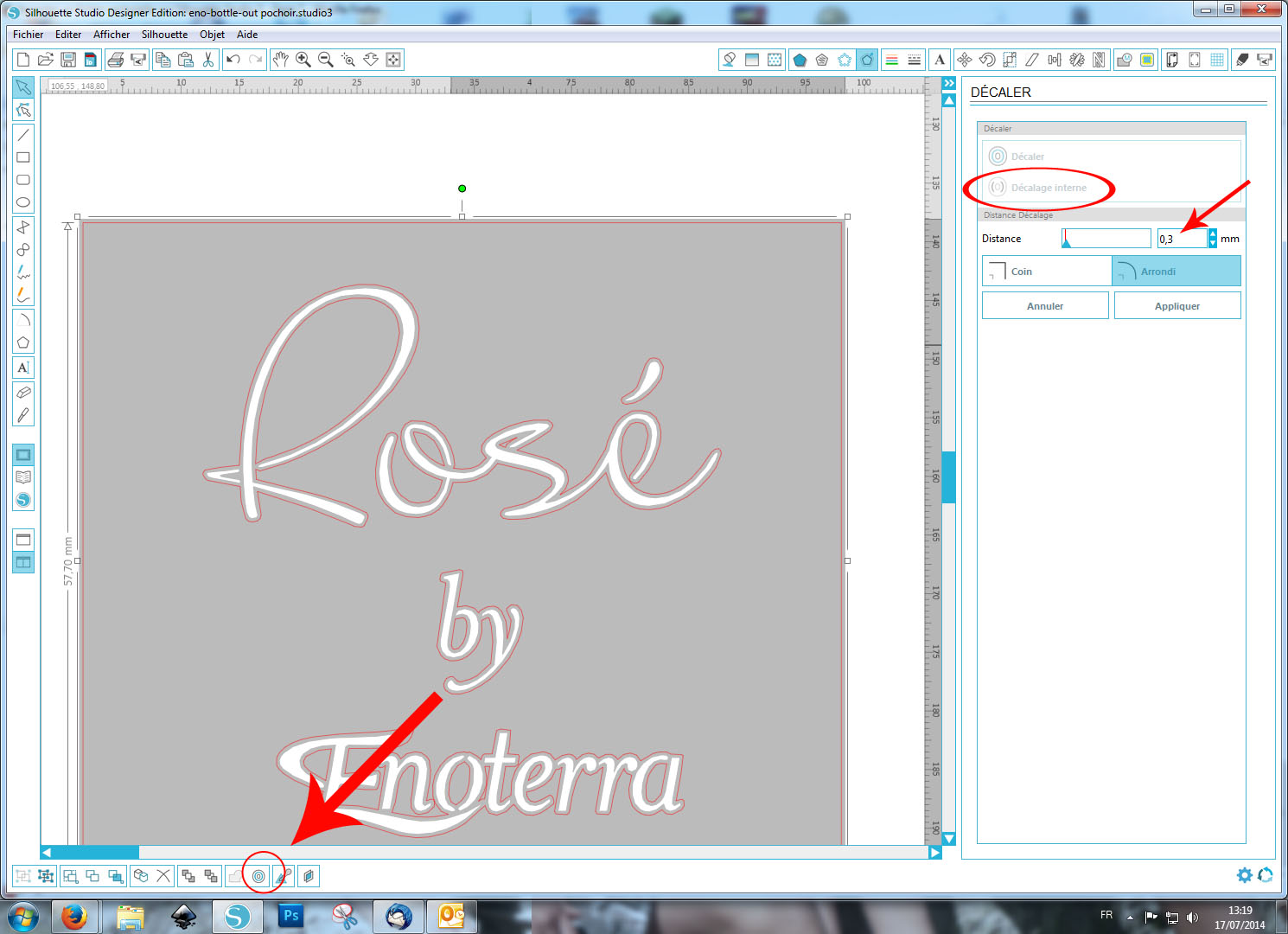Click the green rotation handle above the selection
The height and width of the screenshot is (934, 1288).
point(462,189)
